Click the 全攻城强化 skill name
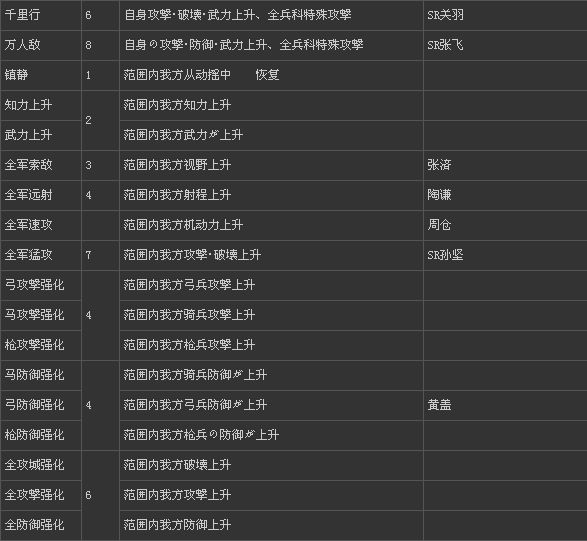 34,465
